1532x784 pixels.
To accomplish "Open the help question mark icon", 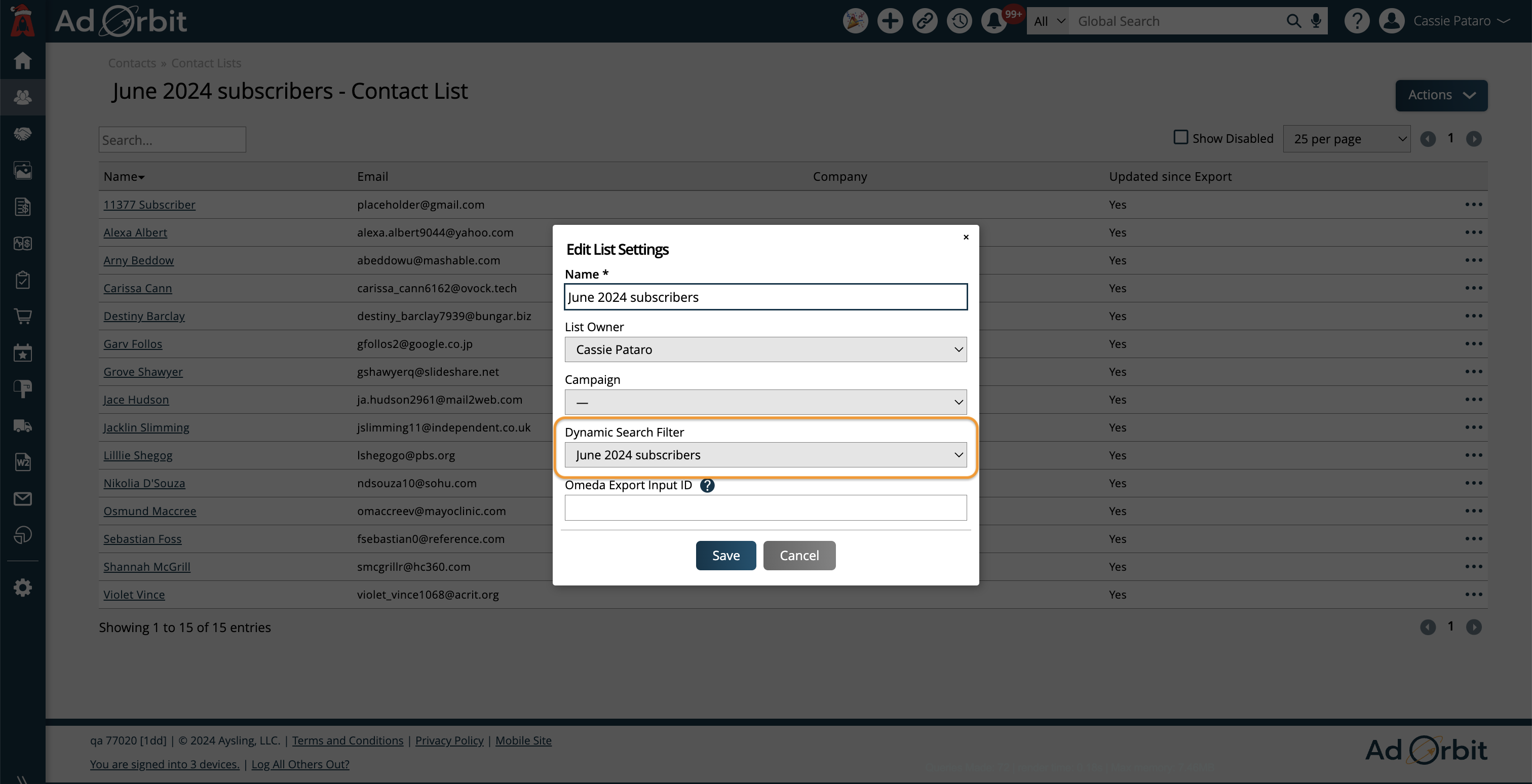I will [x=1357, y=21].
